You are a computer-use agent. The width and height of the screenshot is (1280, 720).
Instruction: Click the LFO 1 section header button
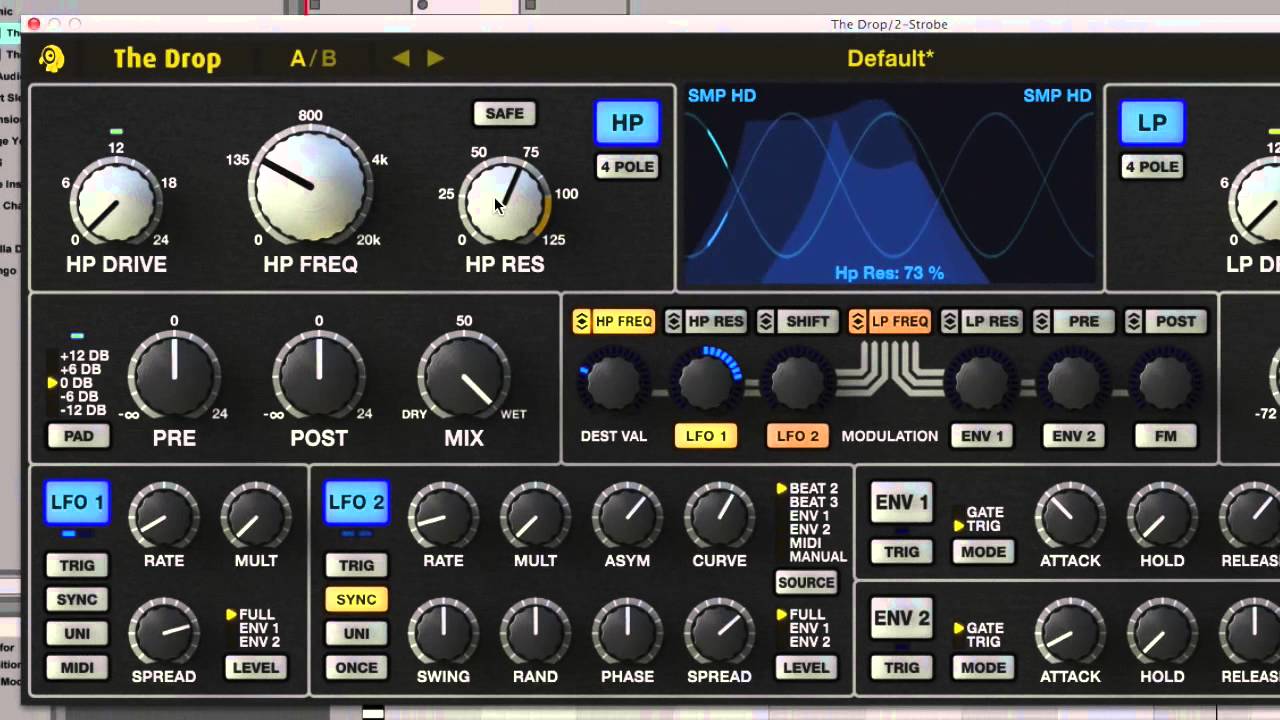77,502
